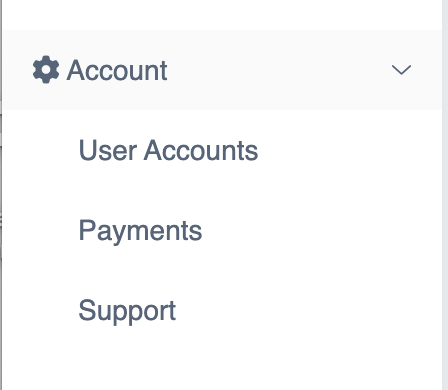Viewport: 448px width, 390px height.
Task: Open the Payments page
Action: (140, 231)
